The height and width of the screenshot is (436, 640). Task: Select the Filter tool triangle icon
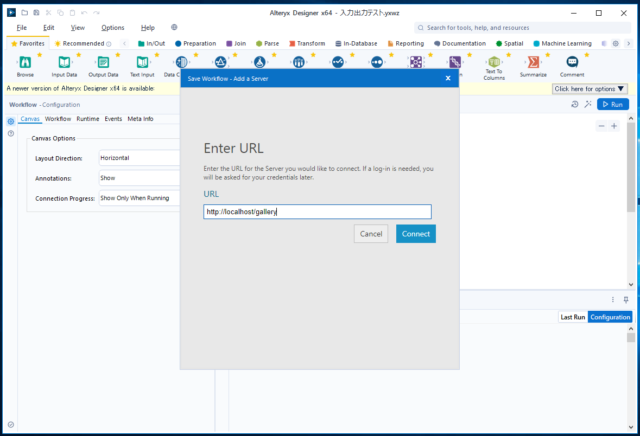click(x=220, y=62)
